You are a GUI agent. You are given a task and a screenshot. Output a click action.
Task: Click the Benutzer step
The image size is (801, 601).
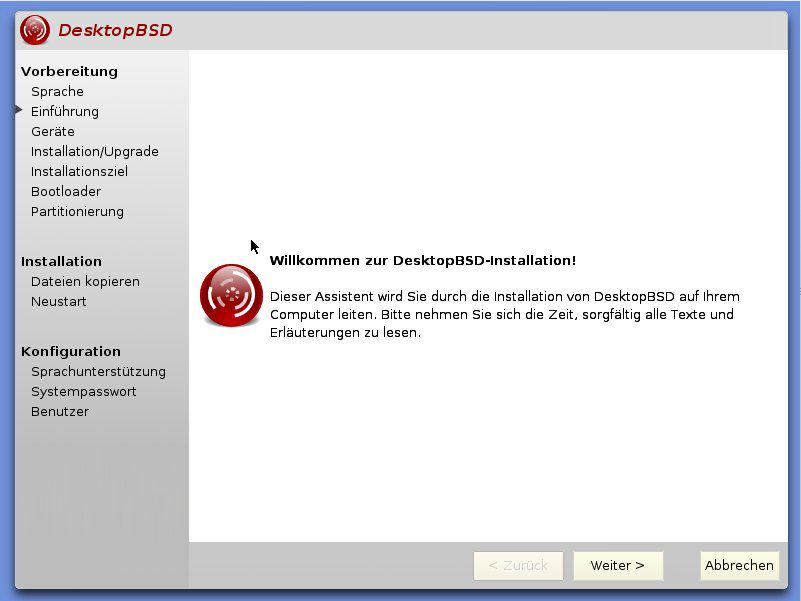pyautogui.click(x=60, y=412)
